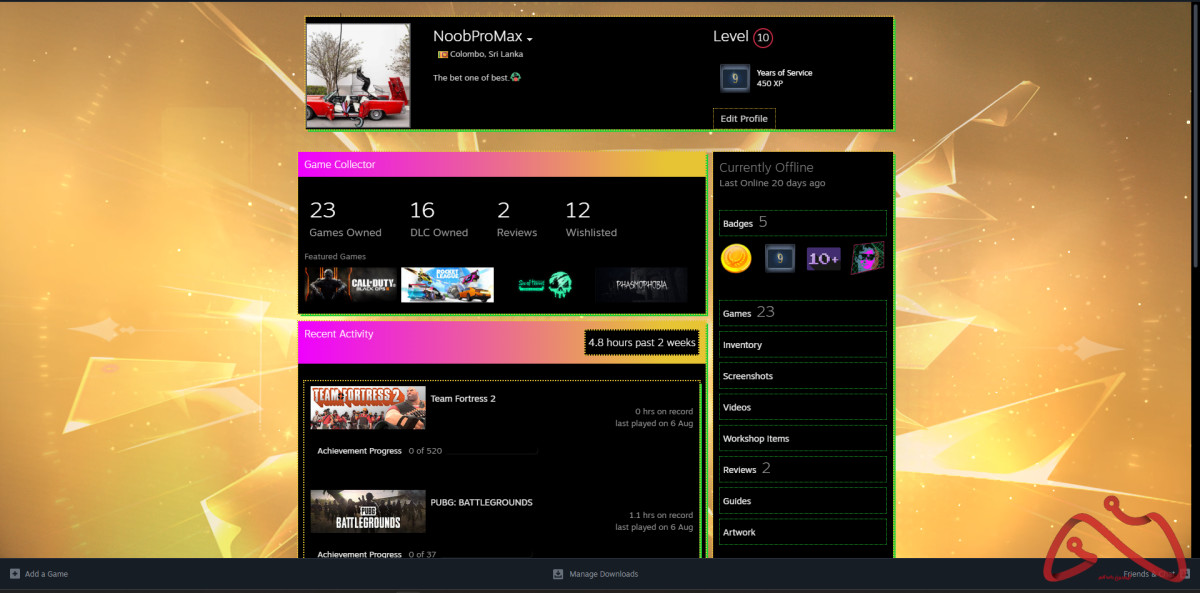
Task: Click the gold coin badge icon
Action: (x=736, y=258)
